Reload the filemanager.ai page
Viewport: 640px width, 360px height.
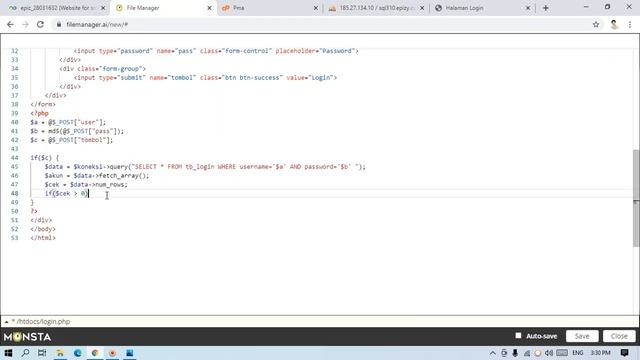(x=40, y=24)
